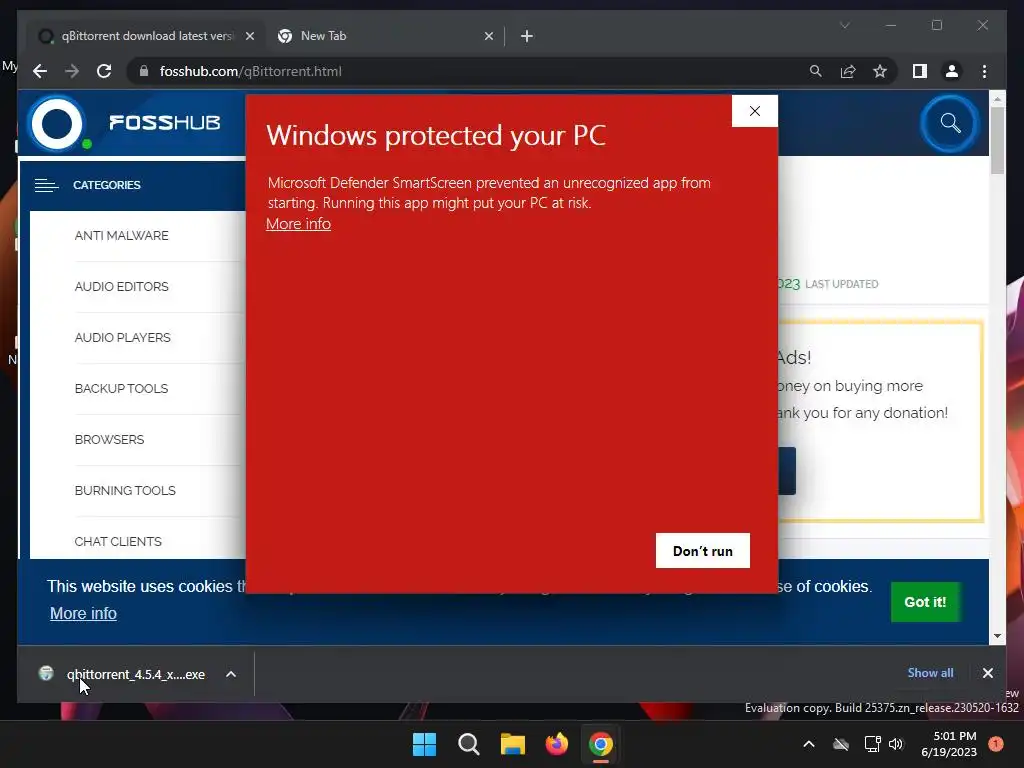The width and height of the screenshot is (1024, 768).
Task: Click the padlock site info icon
Action: 144,71
